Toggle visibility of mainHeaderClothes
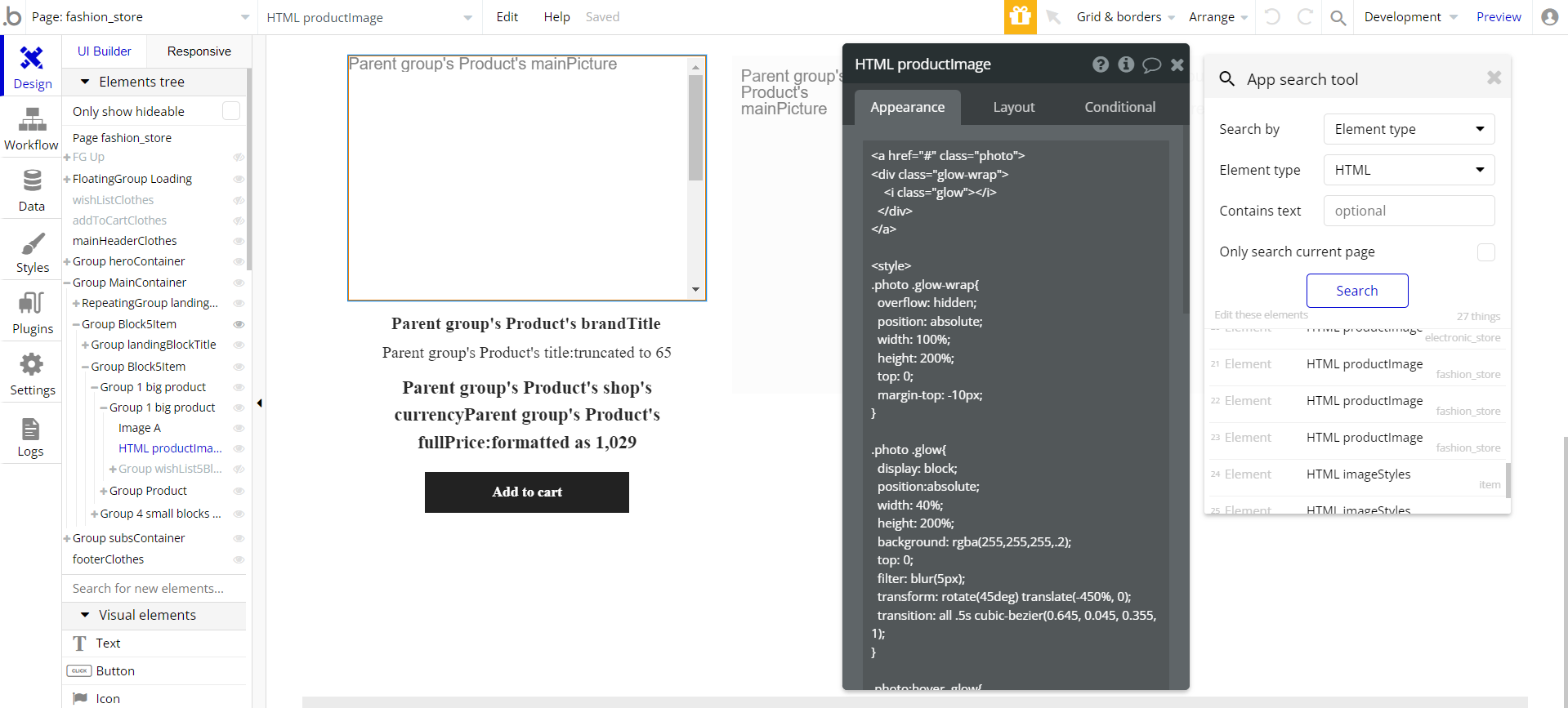Image resolution: width=1568 pixels, height=708 pixels. click(x=239, y=241)
